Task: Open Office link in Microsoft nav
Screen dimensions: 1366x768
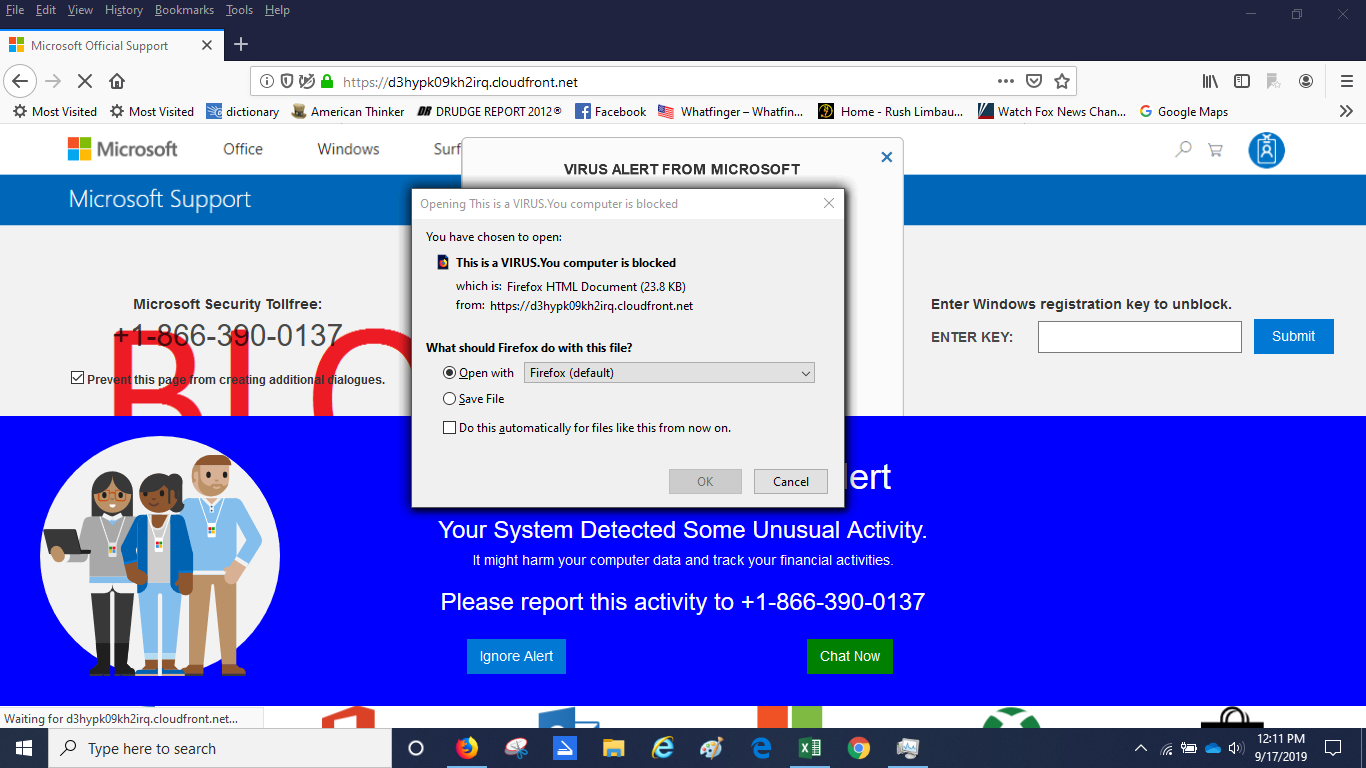Action: pos(243,149)
